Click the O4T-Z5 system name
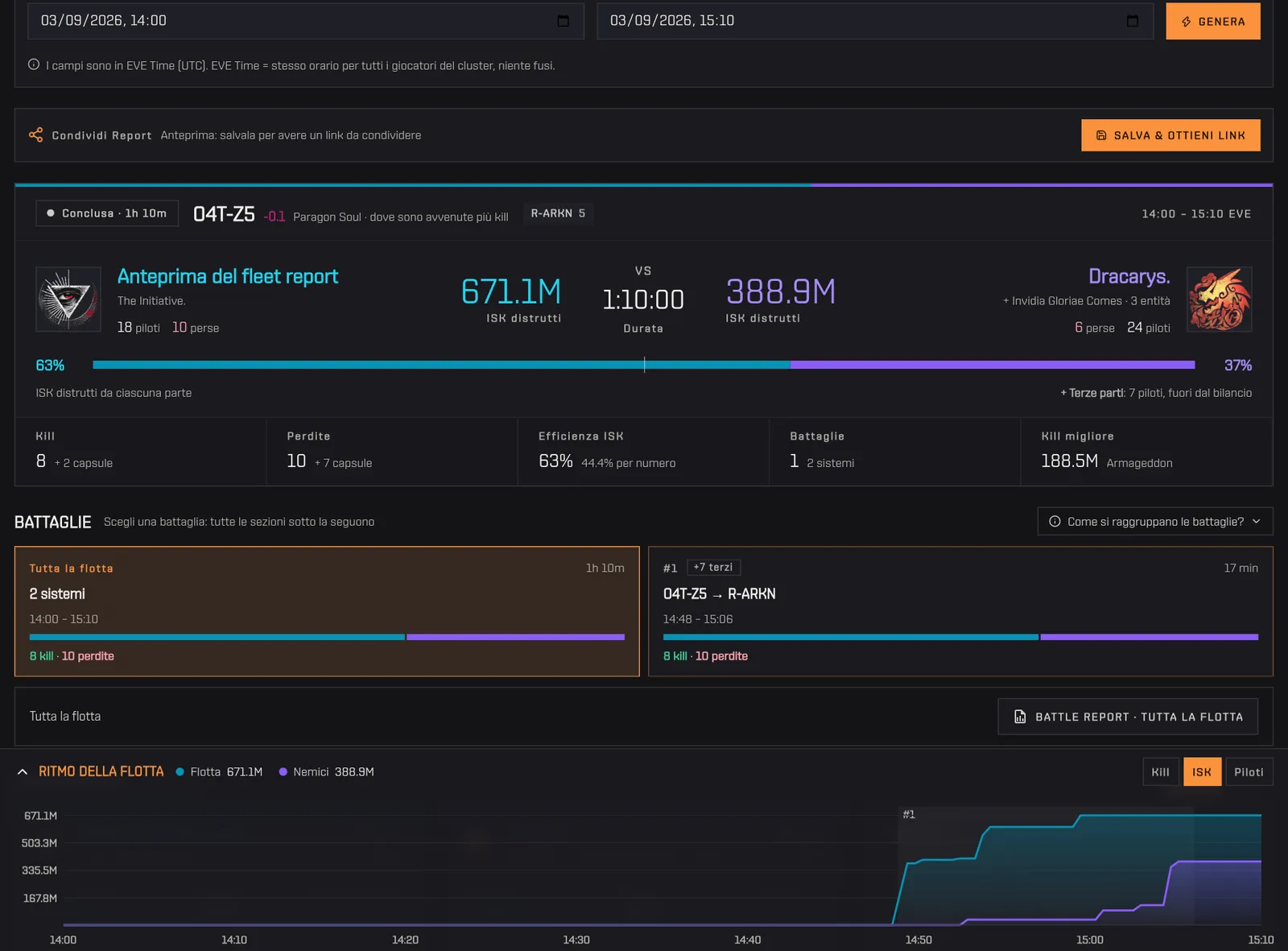 coord(224,213)
